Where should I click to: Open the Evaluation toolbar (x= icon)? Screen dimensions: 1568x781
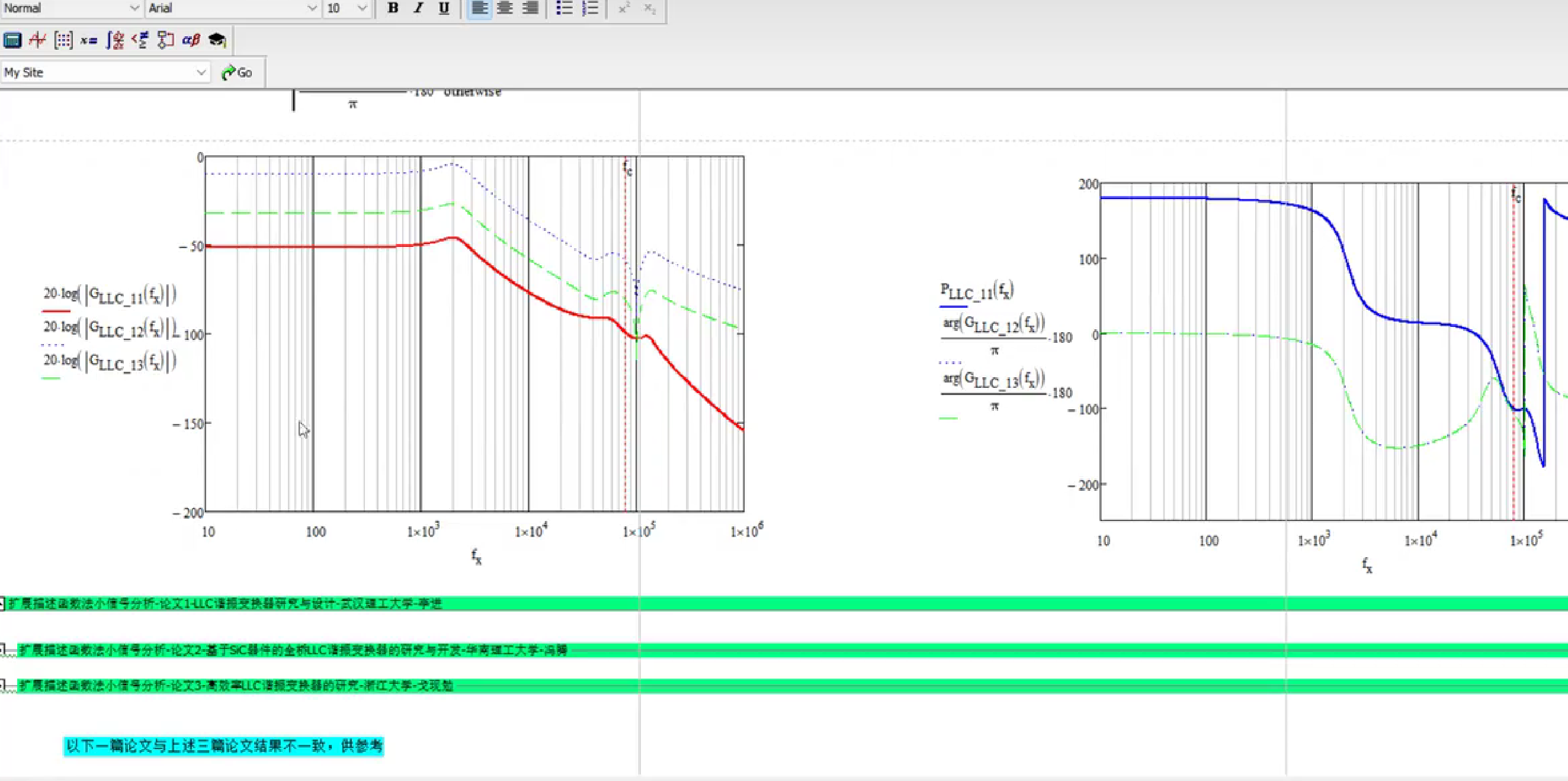click(89, 40)
